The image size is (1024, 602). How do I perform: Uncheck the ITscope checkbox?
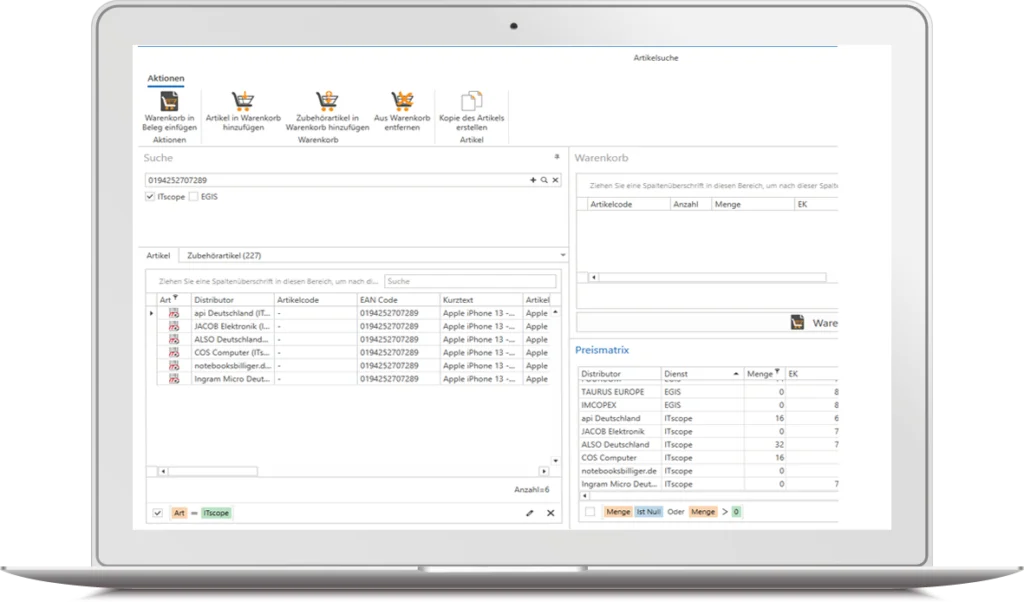(151, 197)
